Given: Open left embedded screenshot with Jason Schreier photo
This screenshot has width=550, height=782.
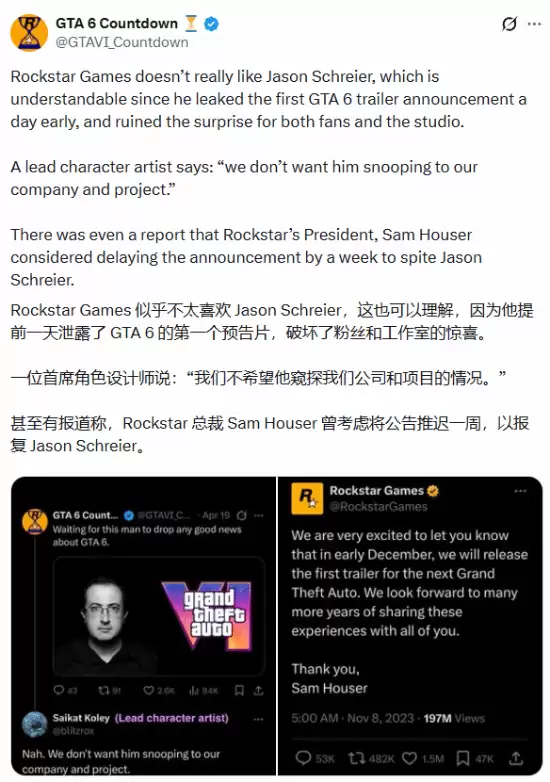Looking at the screenshot, I should click(144, 626).
